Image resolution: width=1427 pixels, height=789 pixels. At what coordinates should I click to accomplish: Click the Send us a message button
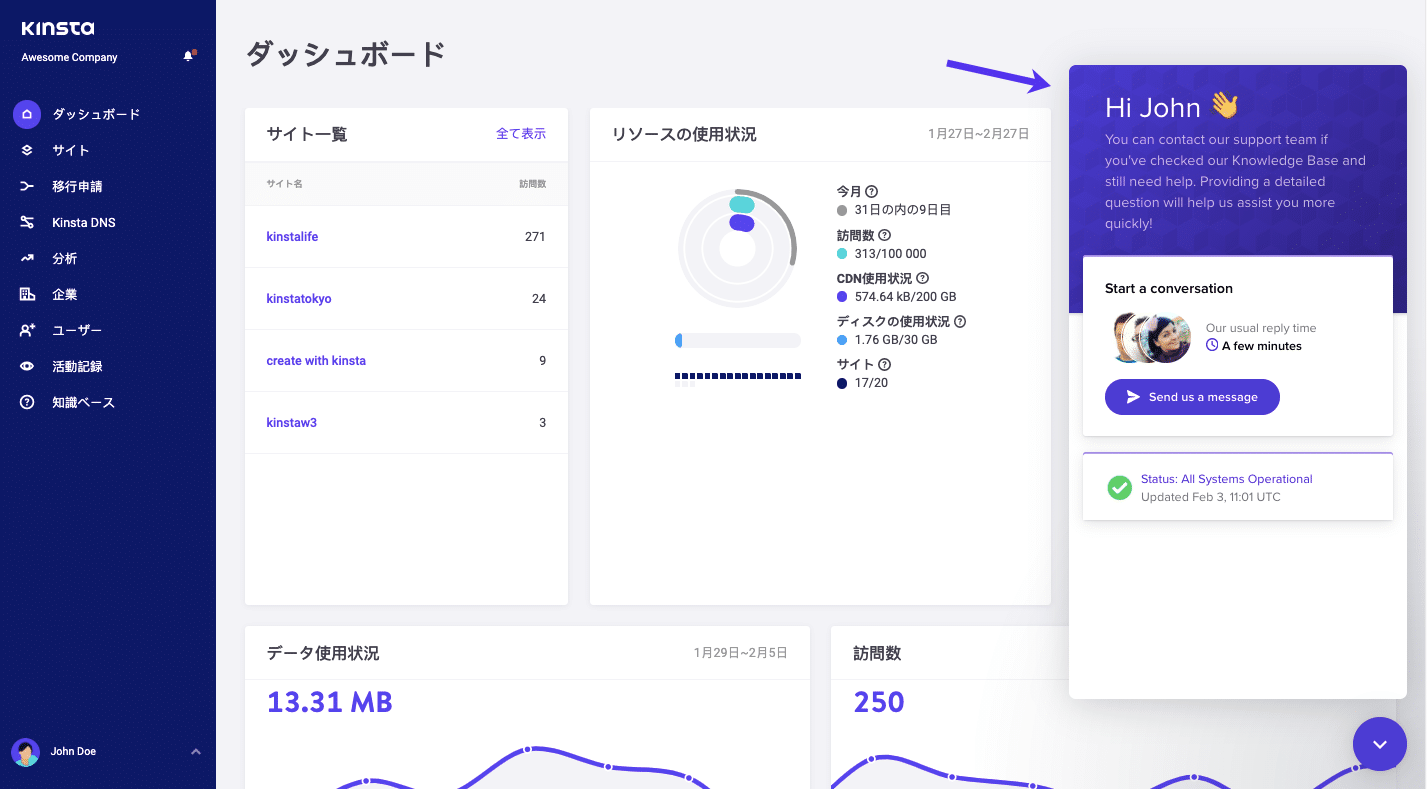1192,397
